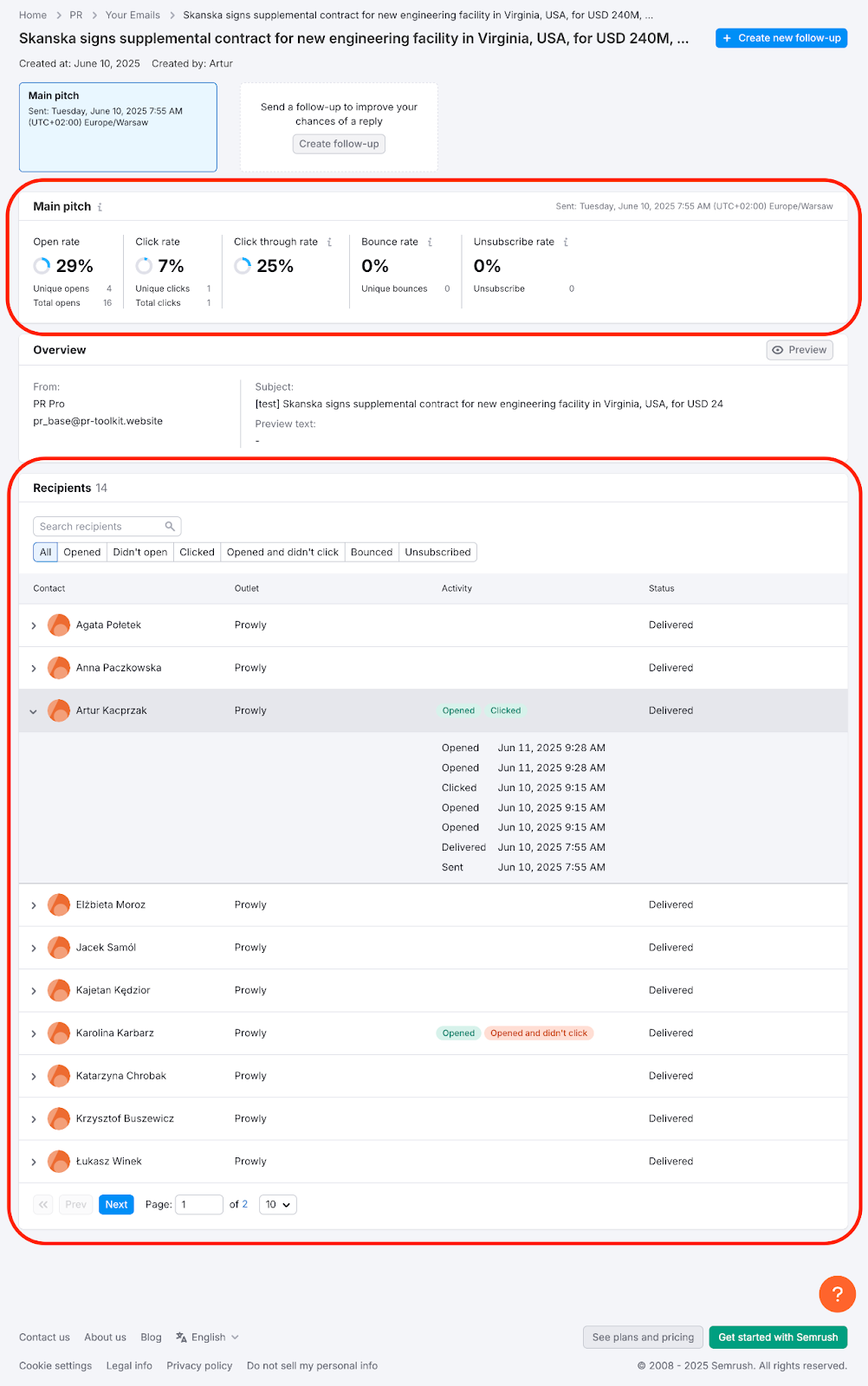This screenshot has width=868, height=1386.
Task: Click info icon beside Click through rate
Action: (329, 243)
